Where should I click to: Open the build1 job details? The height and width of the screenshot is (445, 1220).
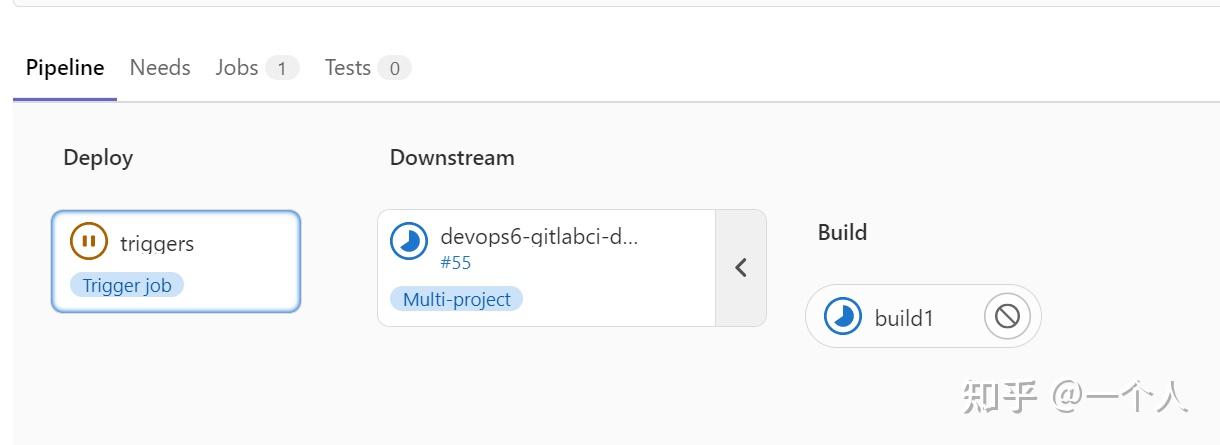[x=904, y=318]
